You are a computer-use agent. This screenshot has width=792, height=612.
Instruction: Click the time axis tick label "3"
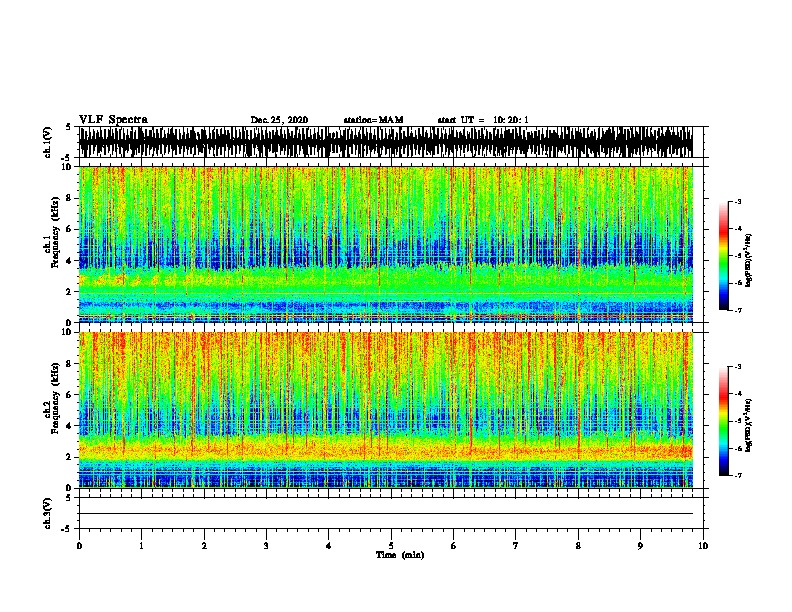pyautogui.click(x=266, y=546)
